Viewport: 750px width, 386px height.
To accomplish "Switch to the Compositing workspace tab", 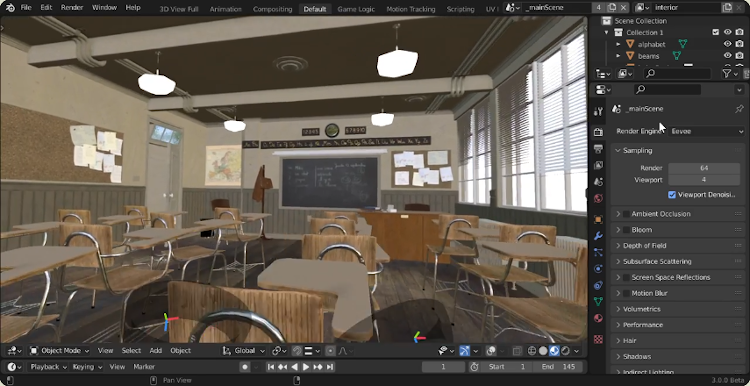I will (272, 9).
